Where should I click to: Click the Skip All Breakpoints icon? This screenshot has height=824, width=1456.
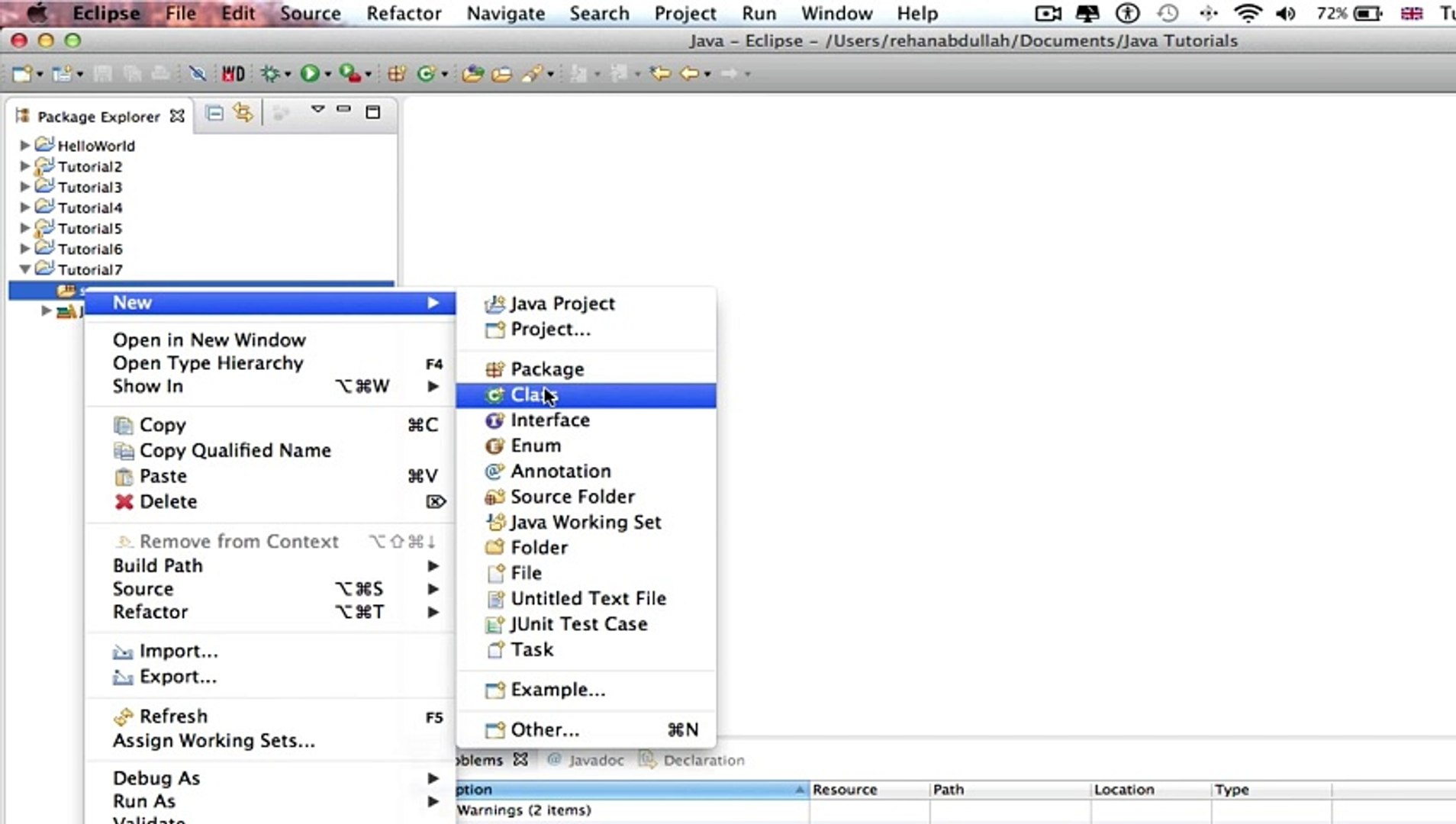197,74
